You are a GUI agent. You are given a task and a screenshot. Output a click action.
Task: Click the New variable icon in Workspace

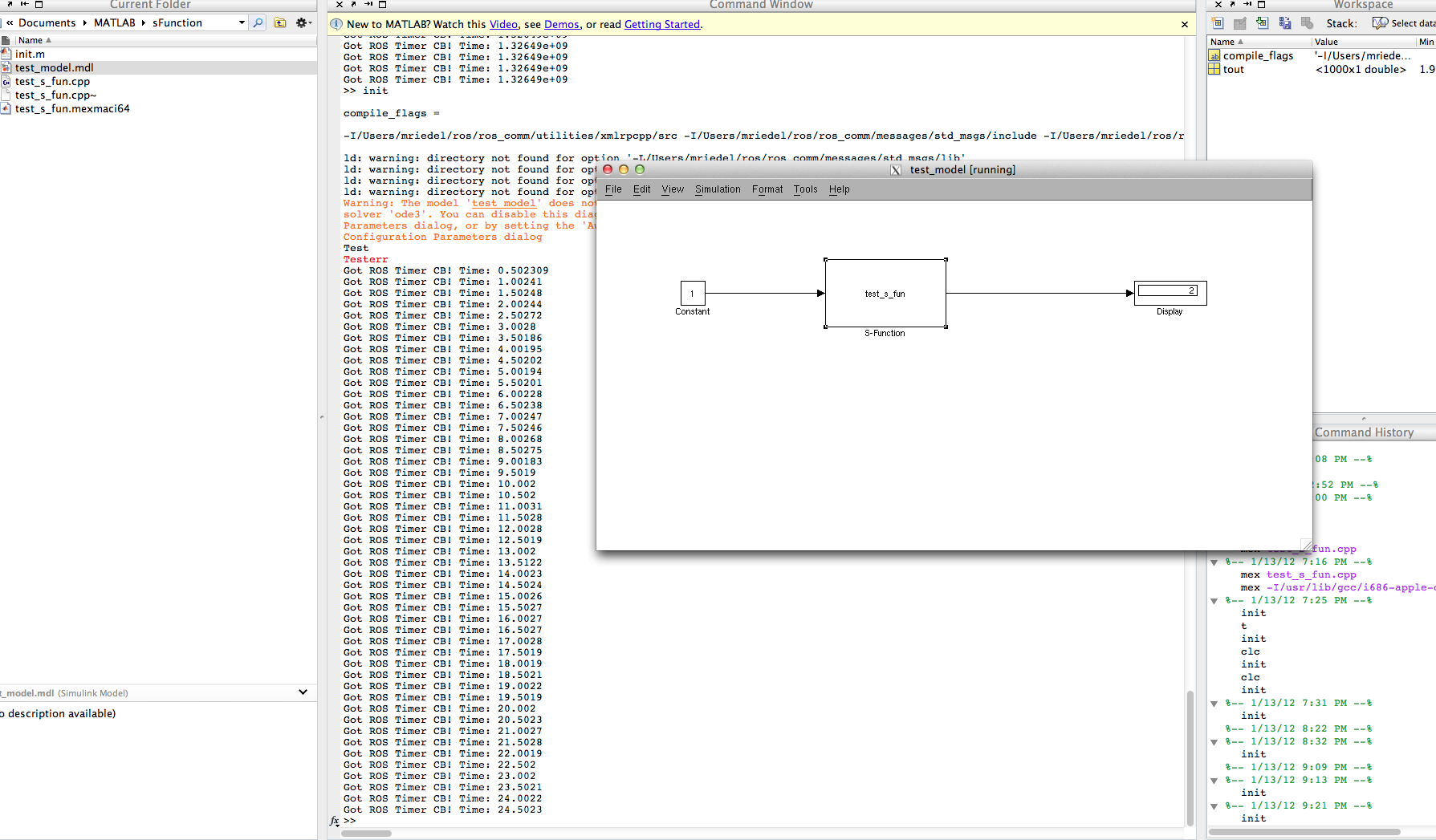point(1218,23)
